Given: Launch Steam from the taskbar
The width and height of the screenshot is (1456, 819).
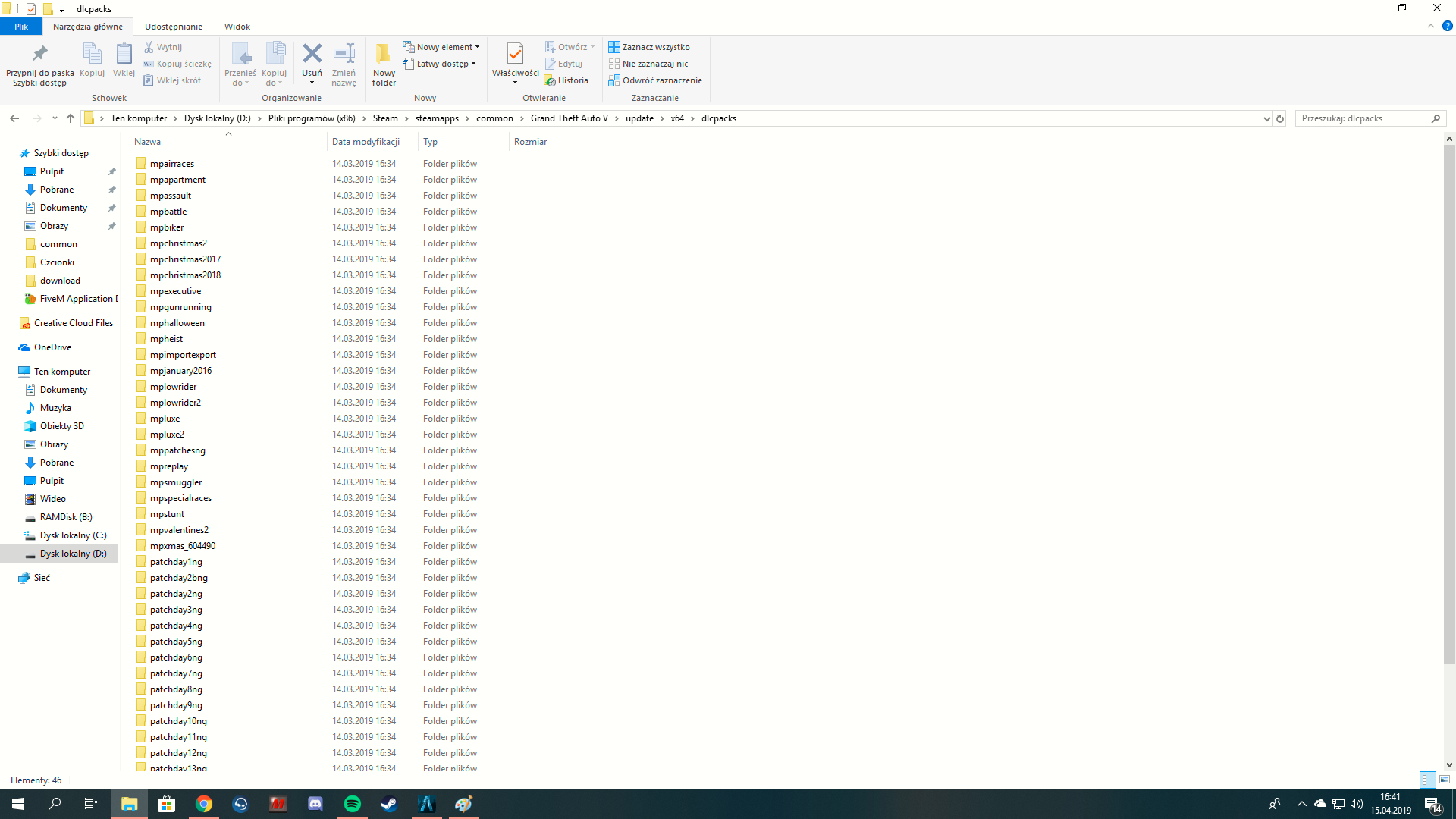Looking at the screenshot, I should click(389, 804).
